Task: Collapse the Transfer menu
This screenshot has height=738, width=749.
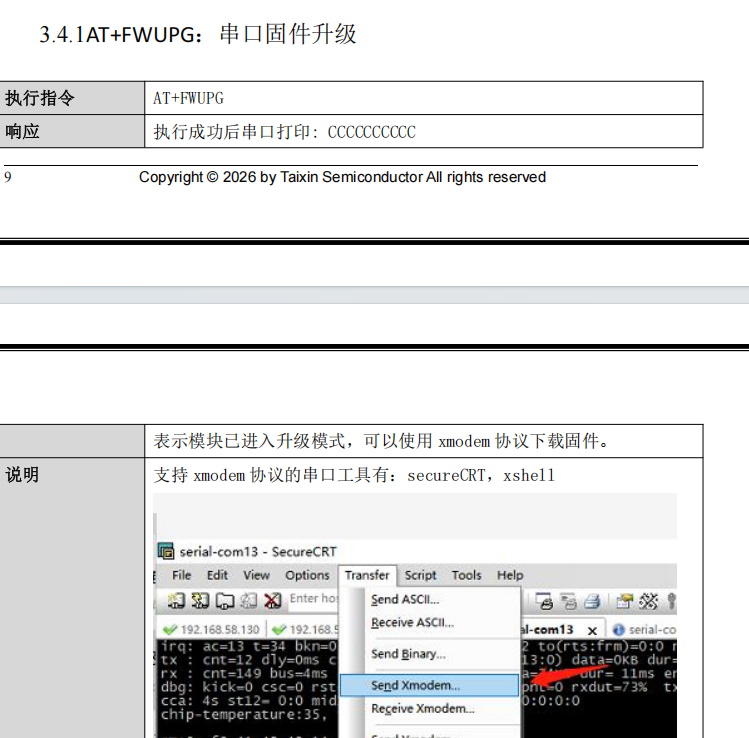Action: 367,575
